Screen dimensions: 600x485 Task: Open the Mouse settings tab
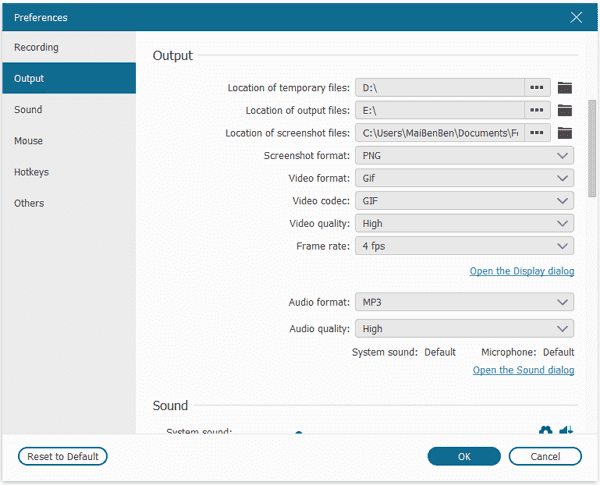29,141
